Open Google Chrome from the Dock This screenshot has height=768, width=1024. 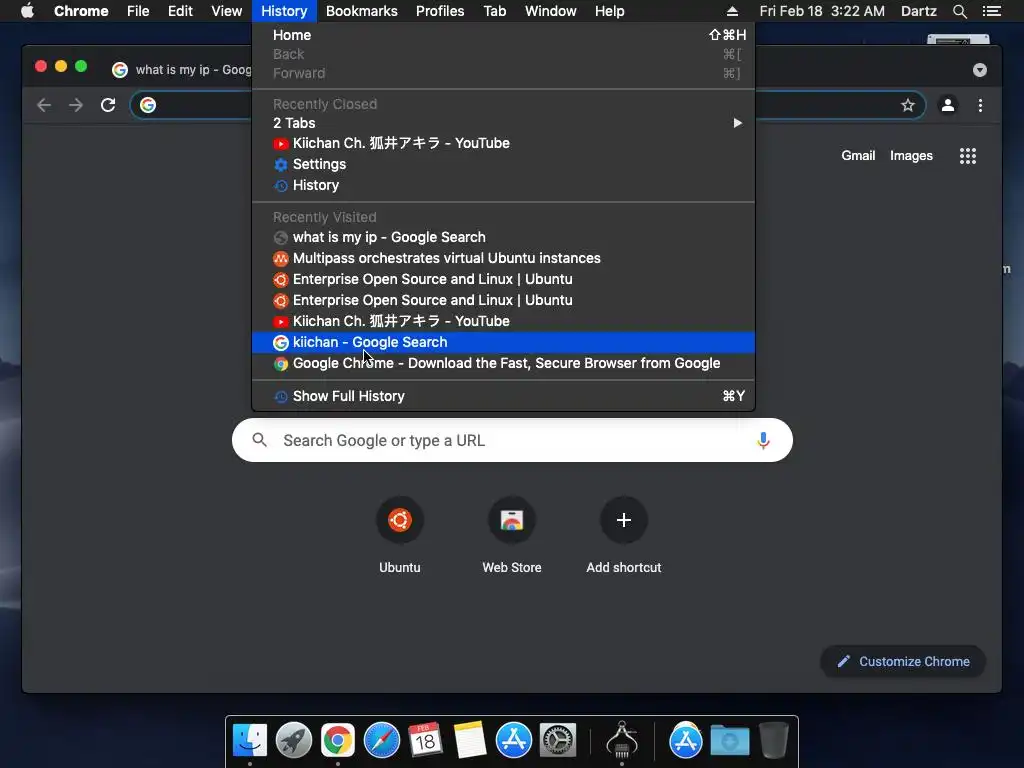point(338,741)
